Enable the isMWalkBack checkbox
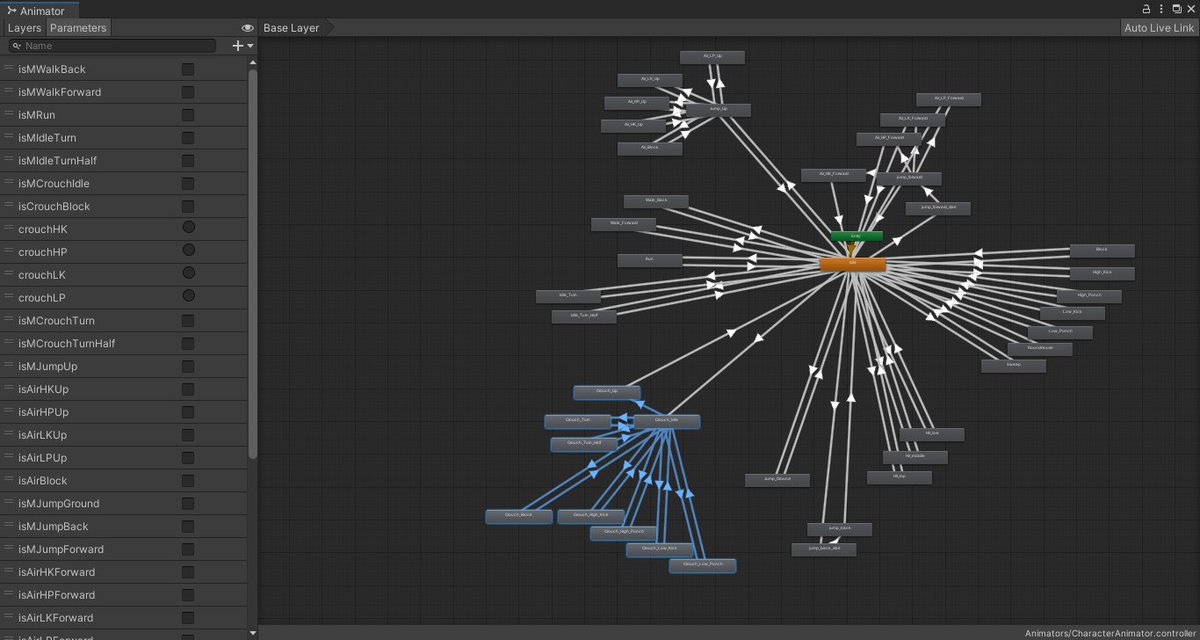 coord(188,69)
